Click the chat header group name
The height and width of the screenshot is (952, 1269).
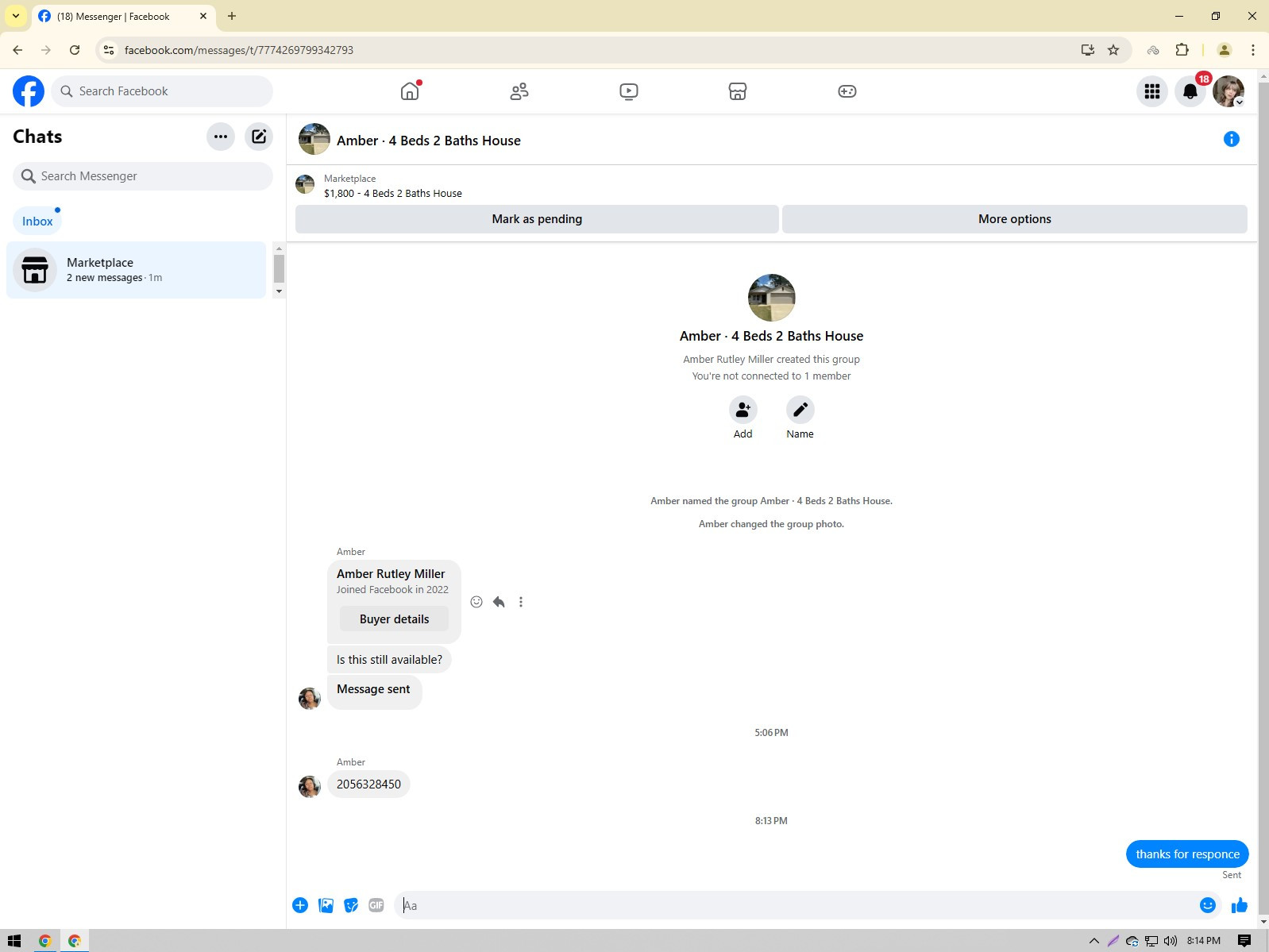[x=429, y=141]
